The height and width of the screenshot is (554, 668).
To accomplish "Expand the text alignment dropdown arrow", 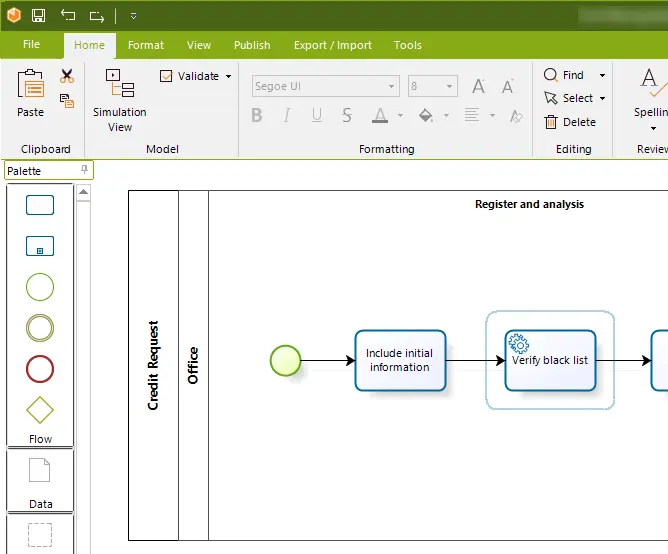I will coord(492,115).
